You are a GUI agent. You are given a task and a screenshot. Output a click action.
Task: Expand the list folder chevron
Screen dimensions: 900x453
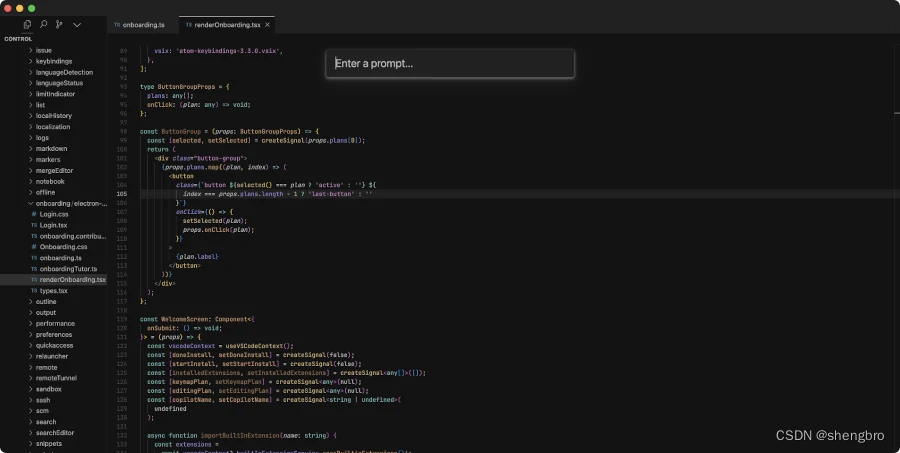point(30,105)
